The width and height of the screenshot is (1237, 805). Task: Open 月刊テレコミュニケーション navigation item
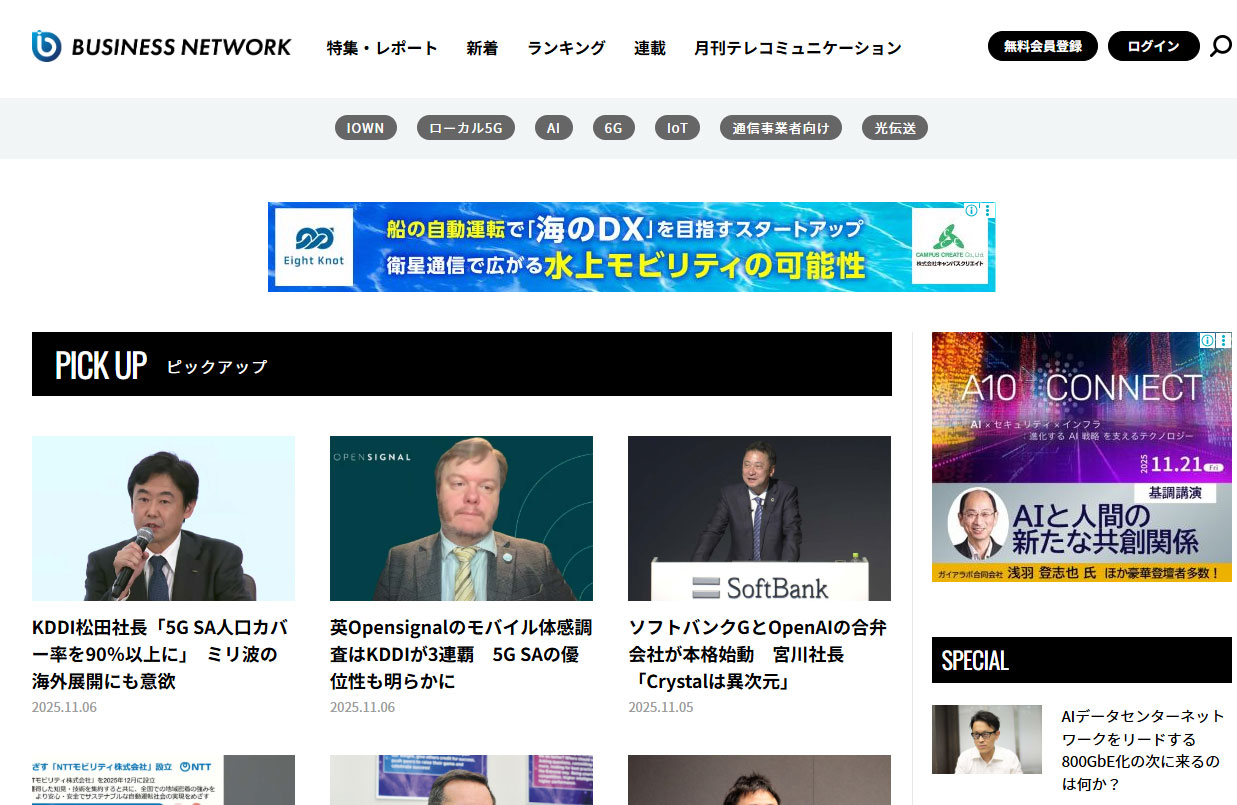797,47
